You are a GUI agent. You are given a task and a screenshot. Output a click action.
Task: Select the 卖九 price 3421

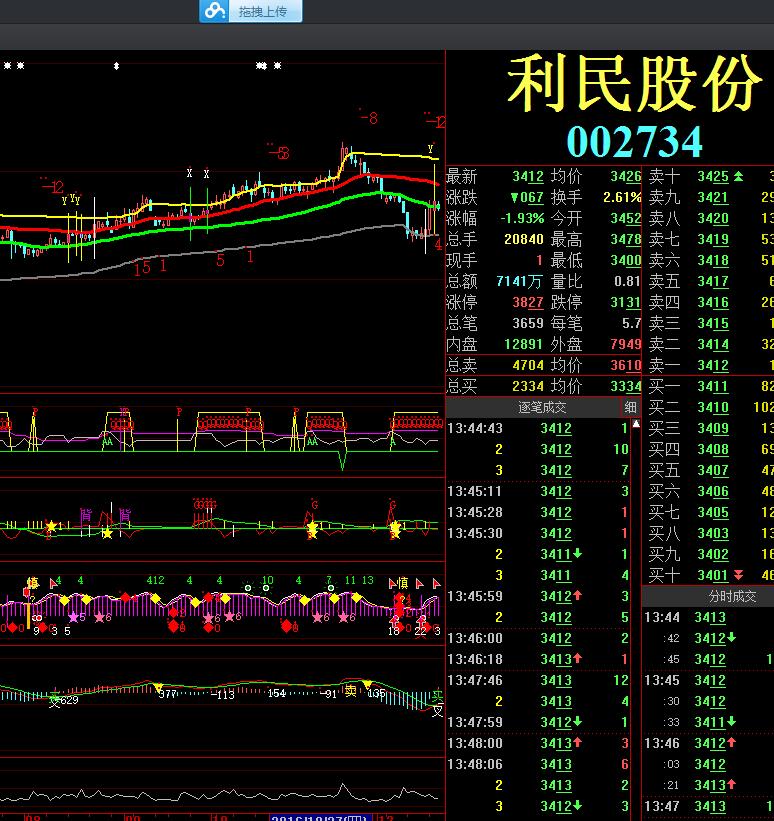pyautogui.click(x=713, y=197)
